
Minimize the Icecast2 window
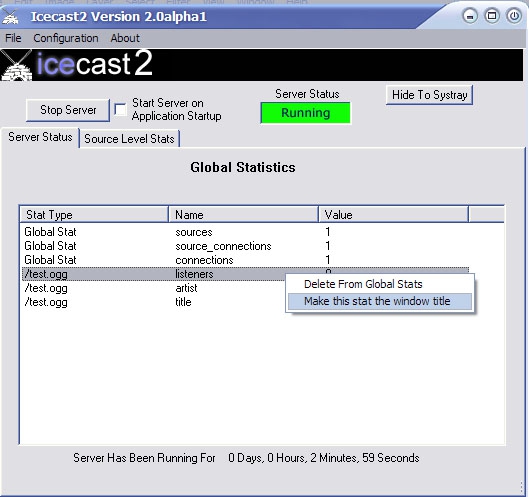pos(470,16)
